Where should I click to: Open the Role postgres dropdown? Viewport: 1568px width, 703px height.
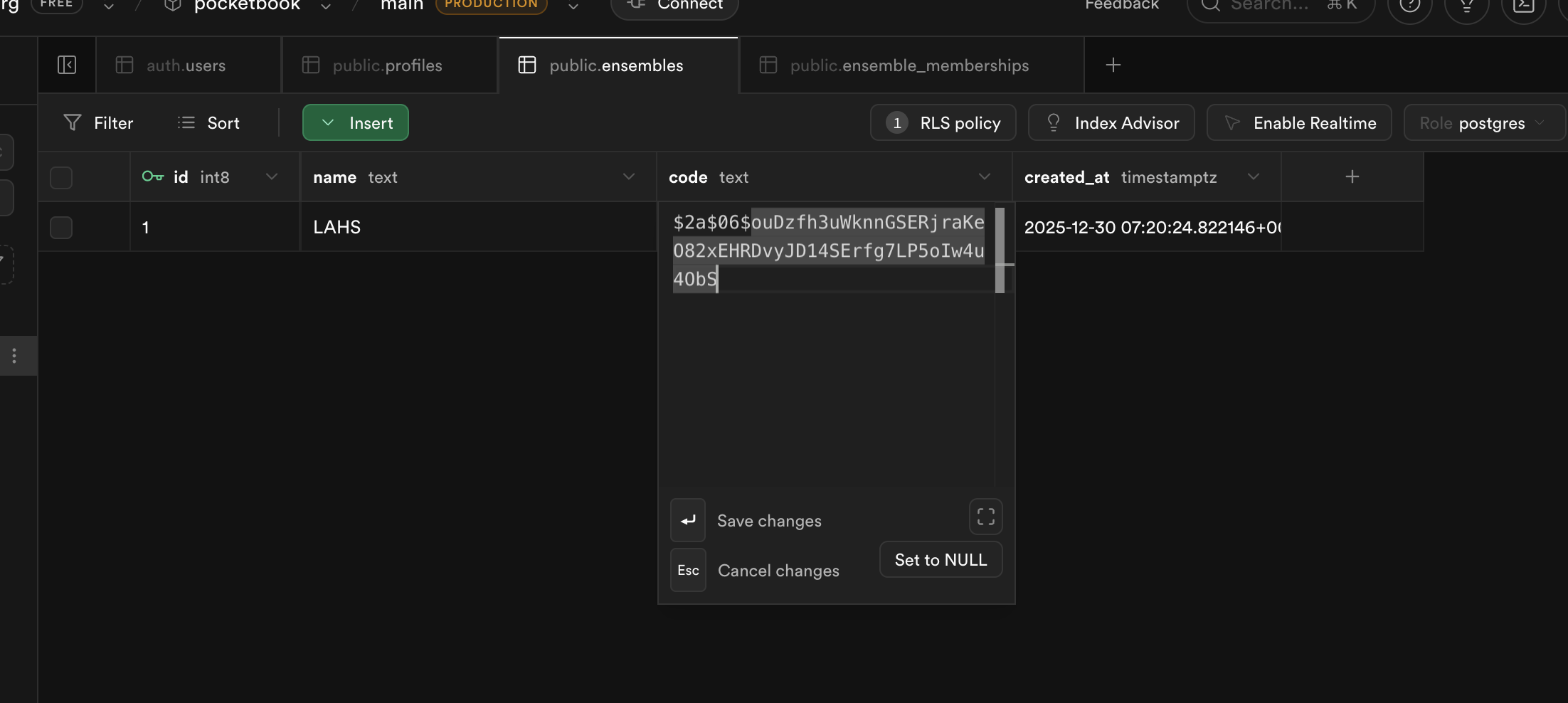(x=1483, y=122)
